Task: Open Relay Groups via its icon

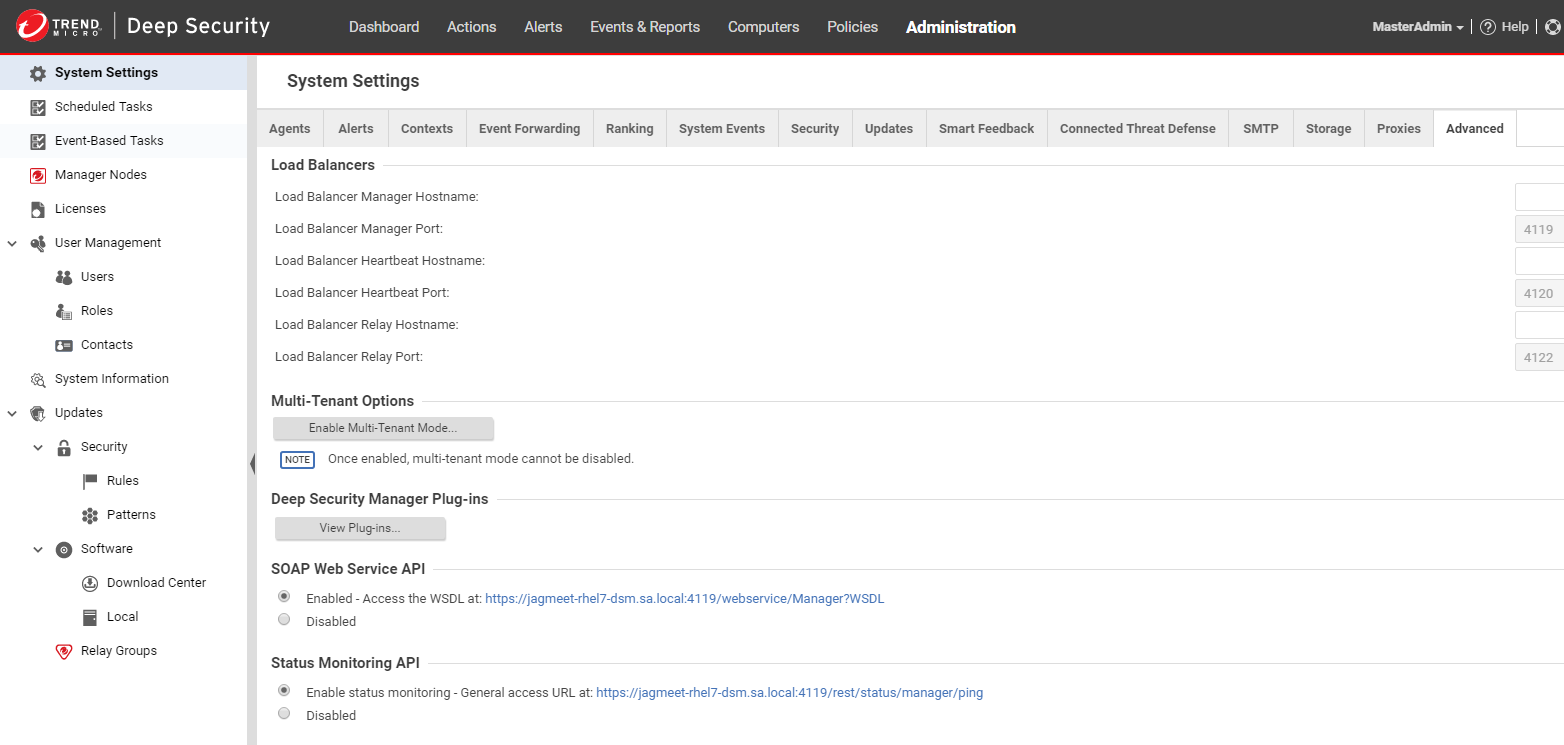Action: click(x=64, y=651)
